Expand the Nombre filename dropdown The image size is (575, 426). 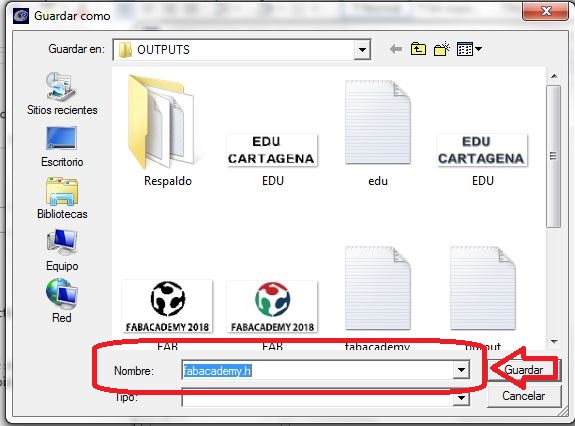pos(461,370)
